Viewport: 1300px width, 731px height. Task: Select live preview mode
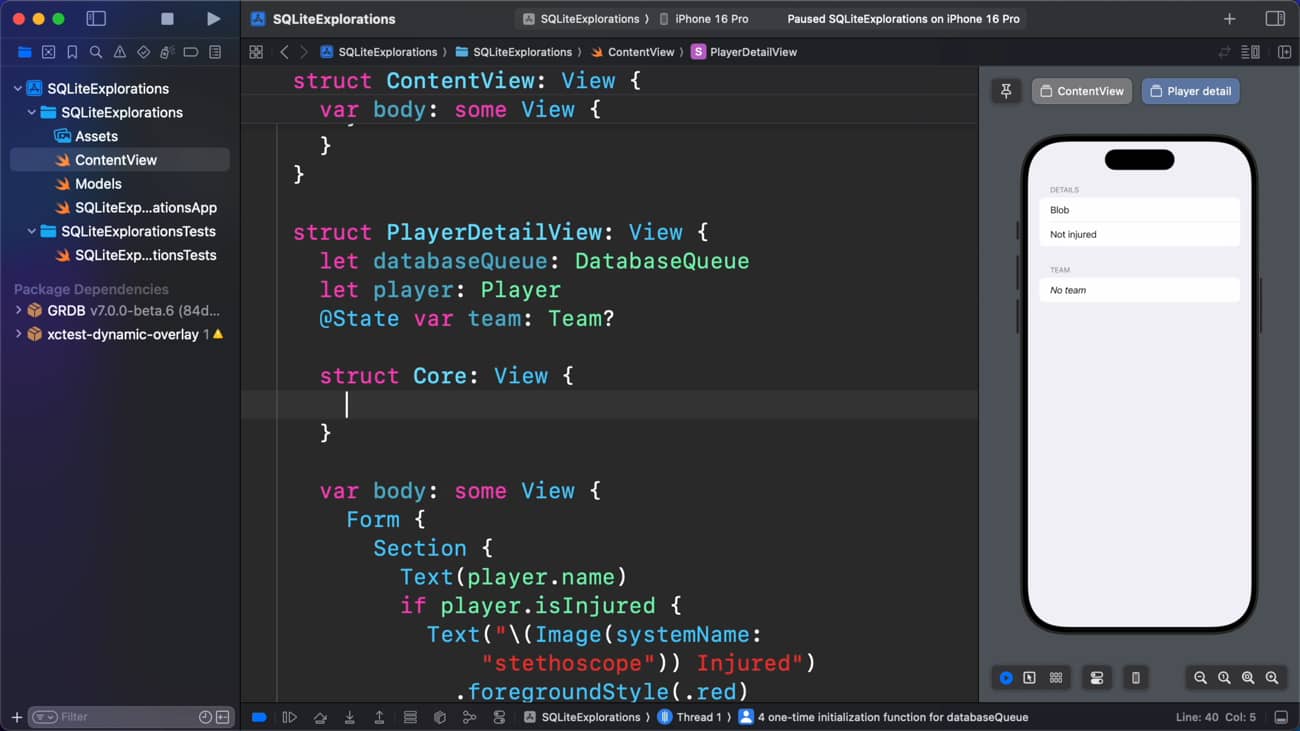pos(1006,678)
